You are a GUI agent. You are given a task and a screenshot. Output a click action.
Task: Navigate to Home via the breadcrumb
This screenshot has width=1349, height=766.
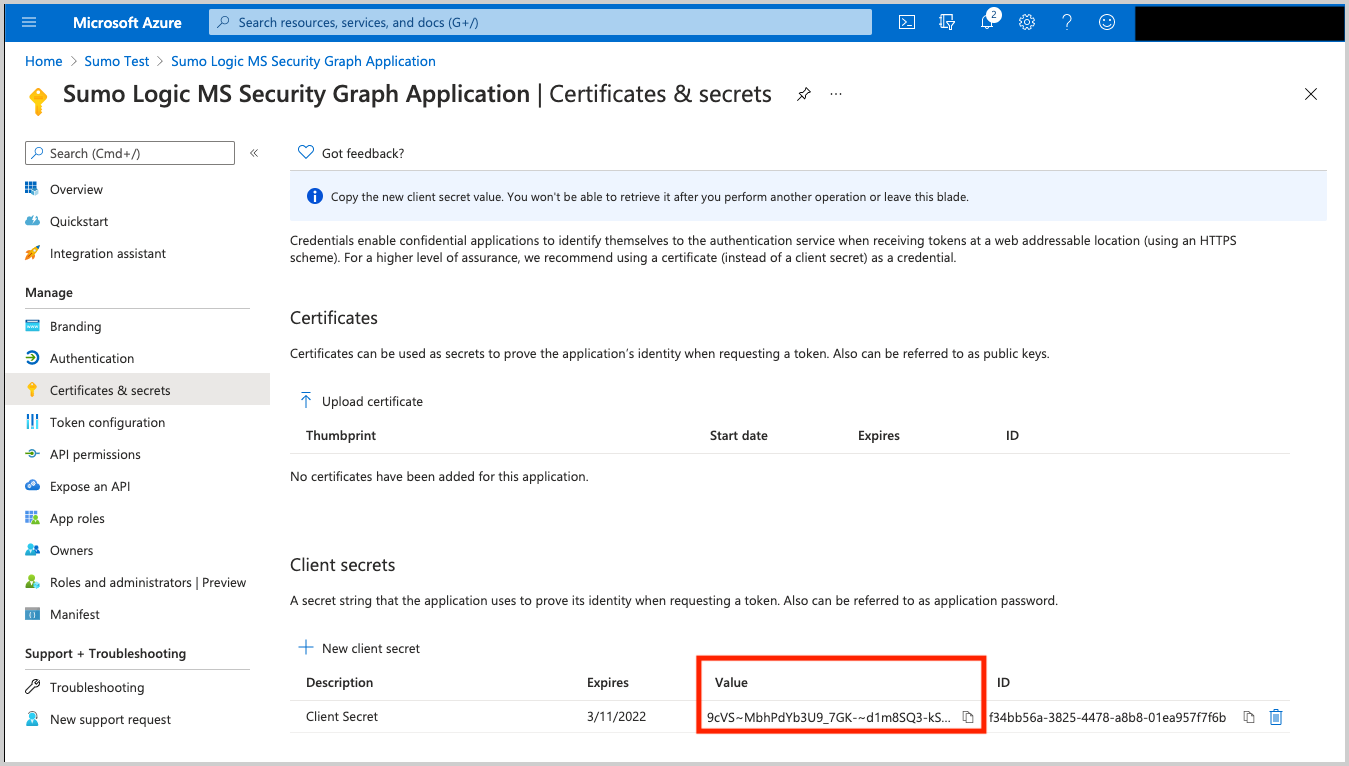[x=43, y=60]
